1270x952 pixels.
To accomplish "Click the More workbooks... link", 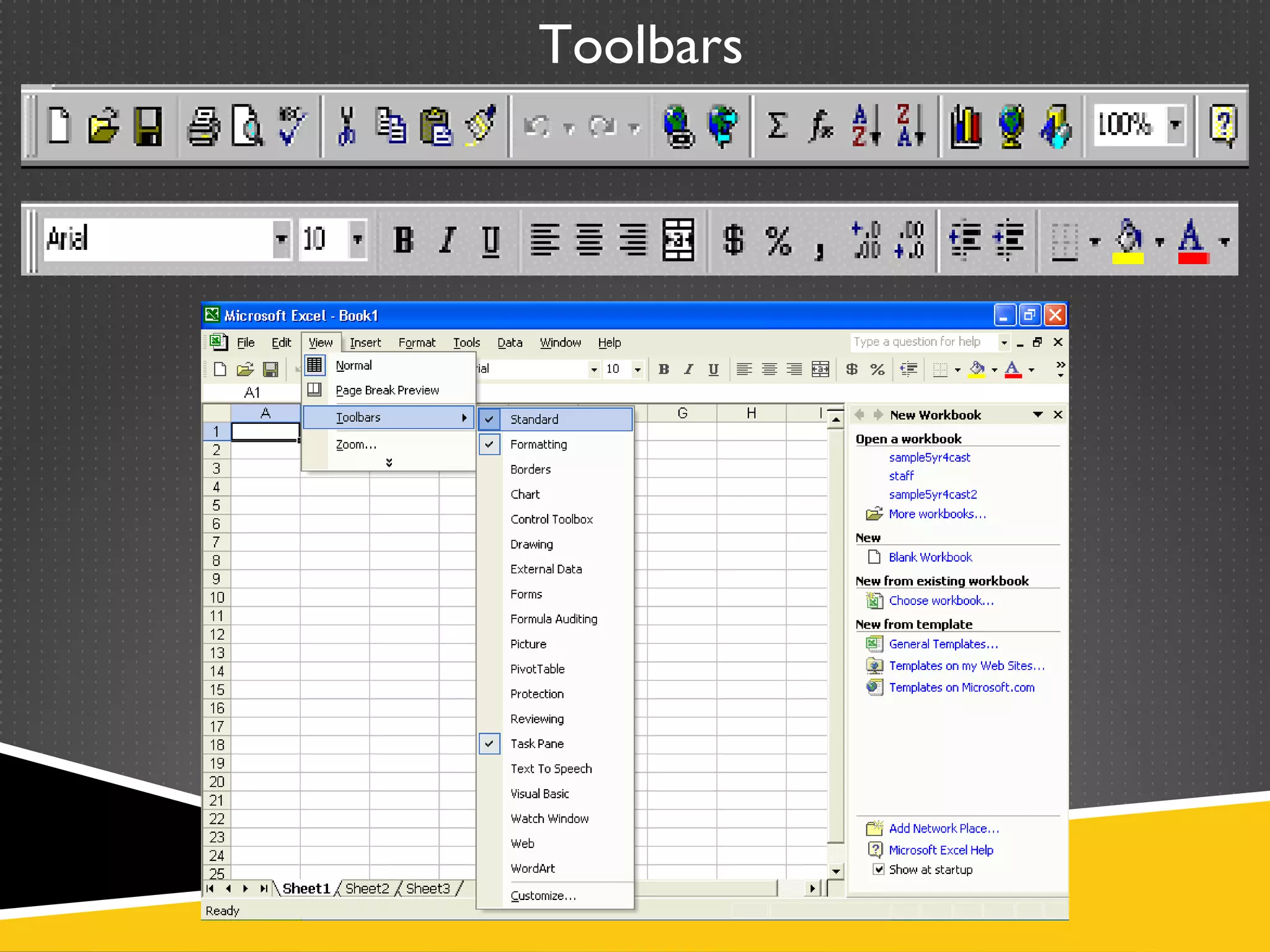I will [x=937, y=514].
